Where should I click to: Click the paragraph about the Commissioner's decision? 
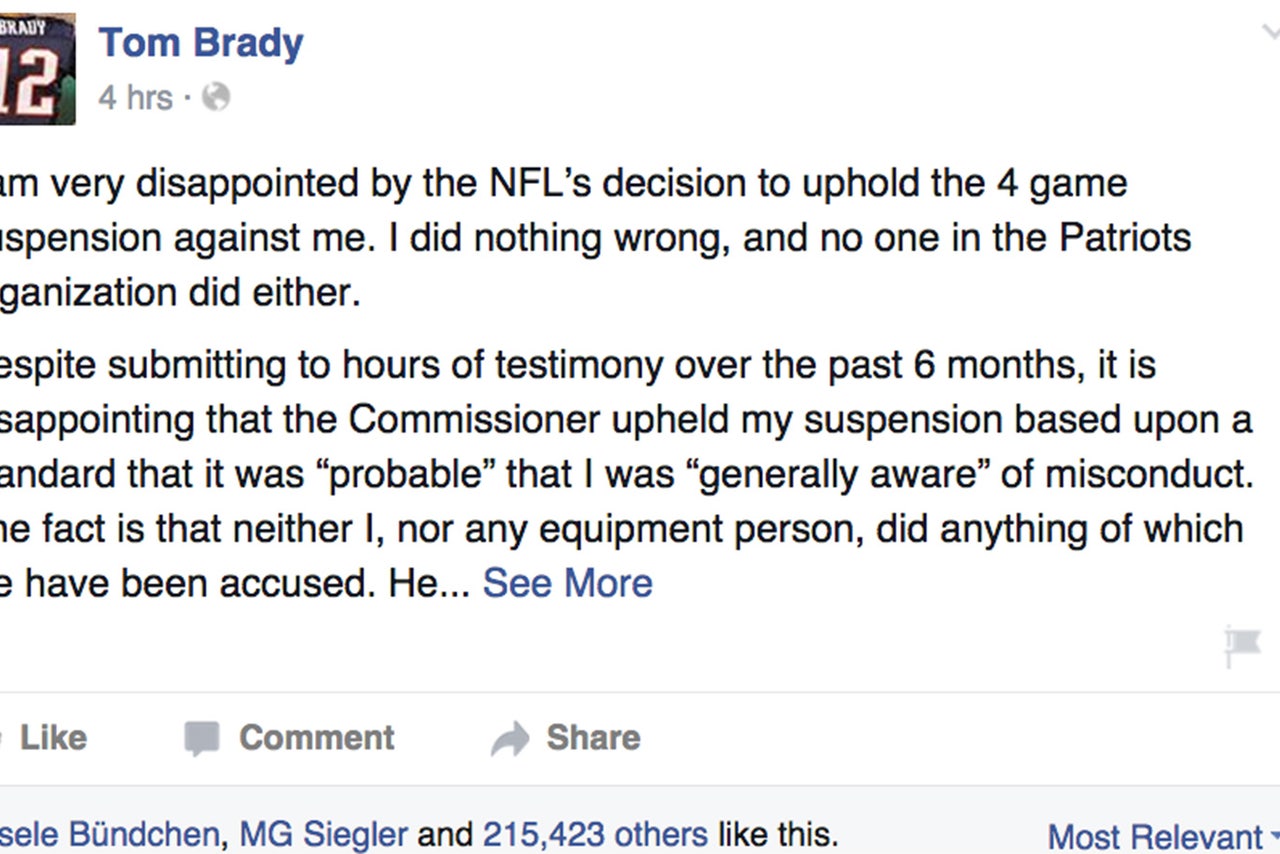(626, 474)
